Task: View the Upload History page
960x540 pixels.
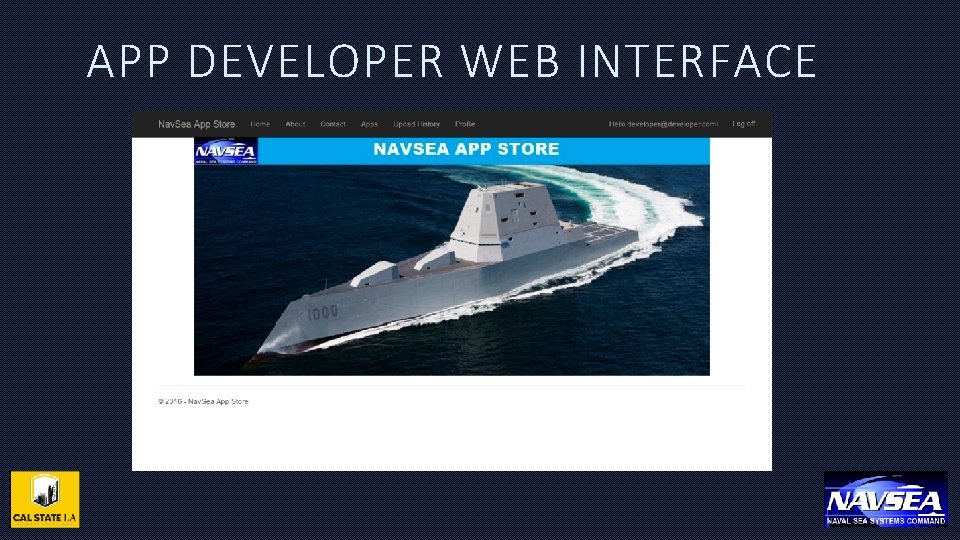Action: pos(416,124)
